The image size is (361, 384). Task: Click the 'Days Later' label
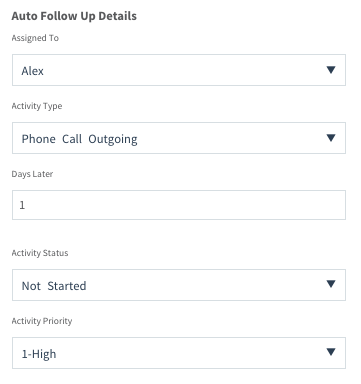32,174
